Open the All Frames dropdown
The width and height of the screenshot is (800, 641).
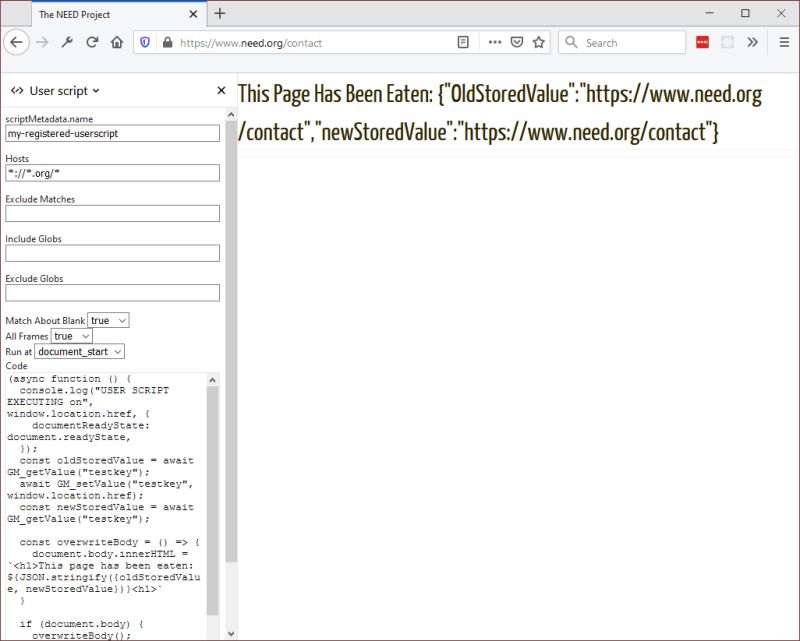click(70, 336)
